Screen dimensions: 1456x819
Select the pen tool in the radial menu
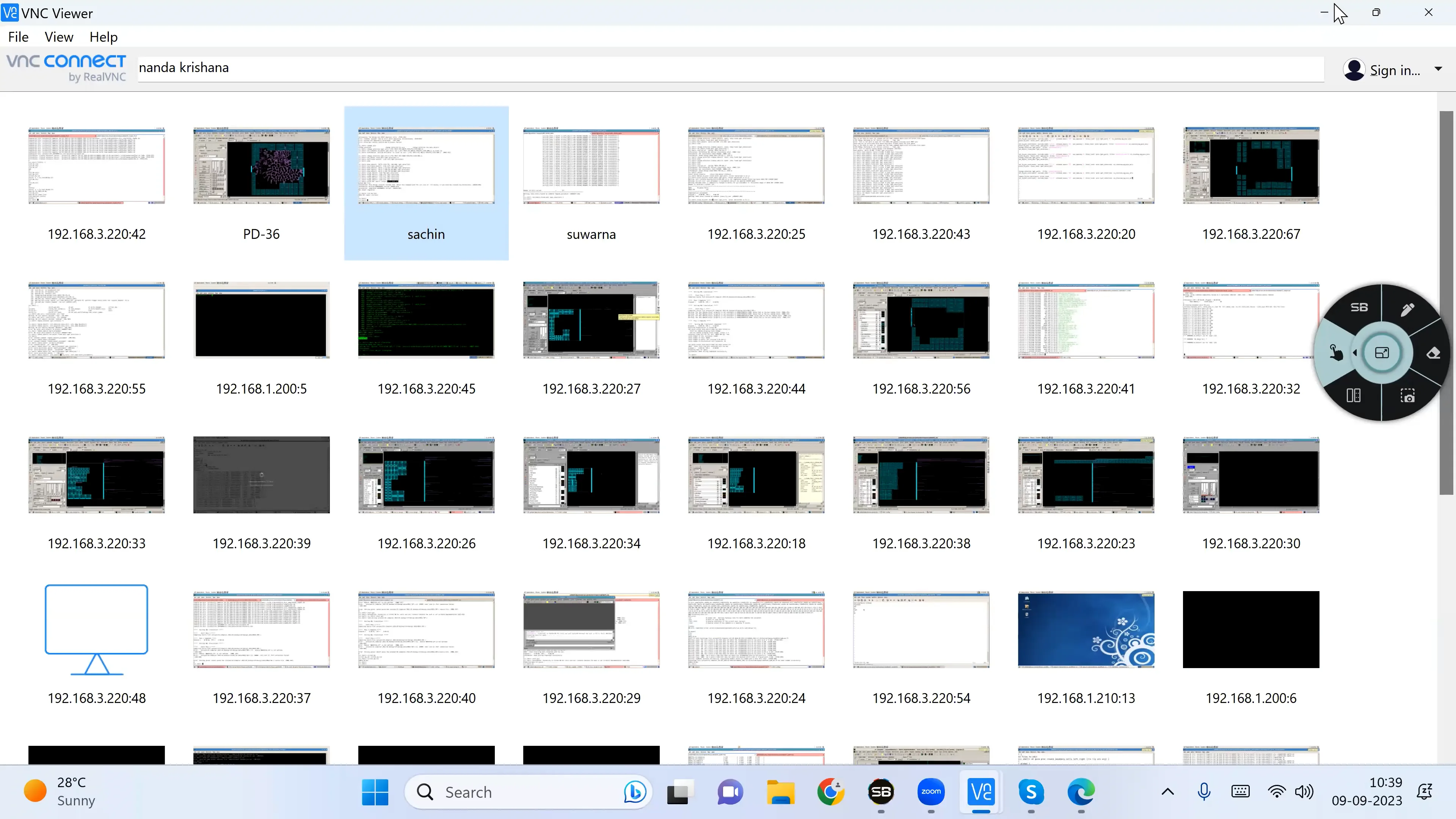point(1408,310)
